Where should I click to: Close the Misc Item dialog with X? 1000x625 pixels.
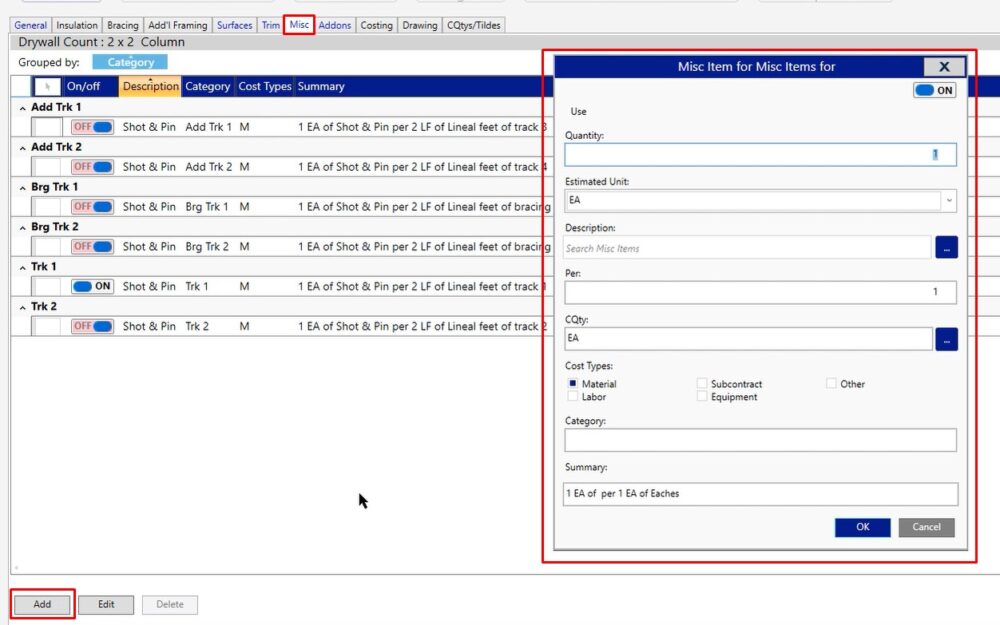point(943,67)
